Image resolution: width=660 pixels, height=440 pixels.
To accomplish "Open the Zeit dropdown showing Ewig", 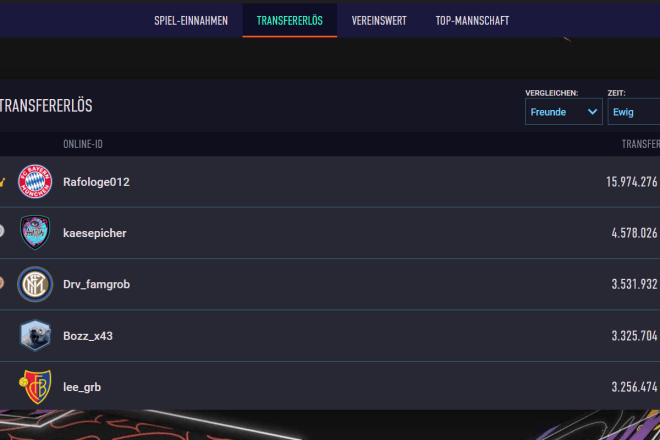I will [632, 112].
